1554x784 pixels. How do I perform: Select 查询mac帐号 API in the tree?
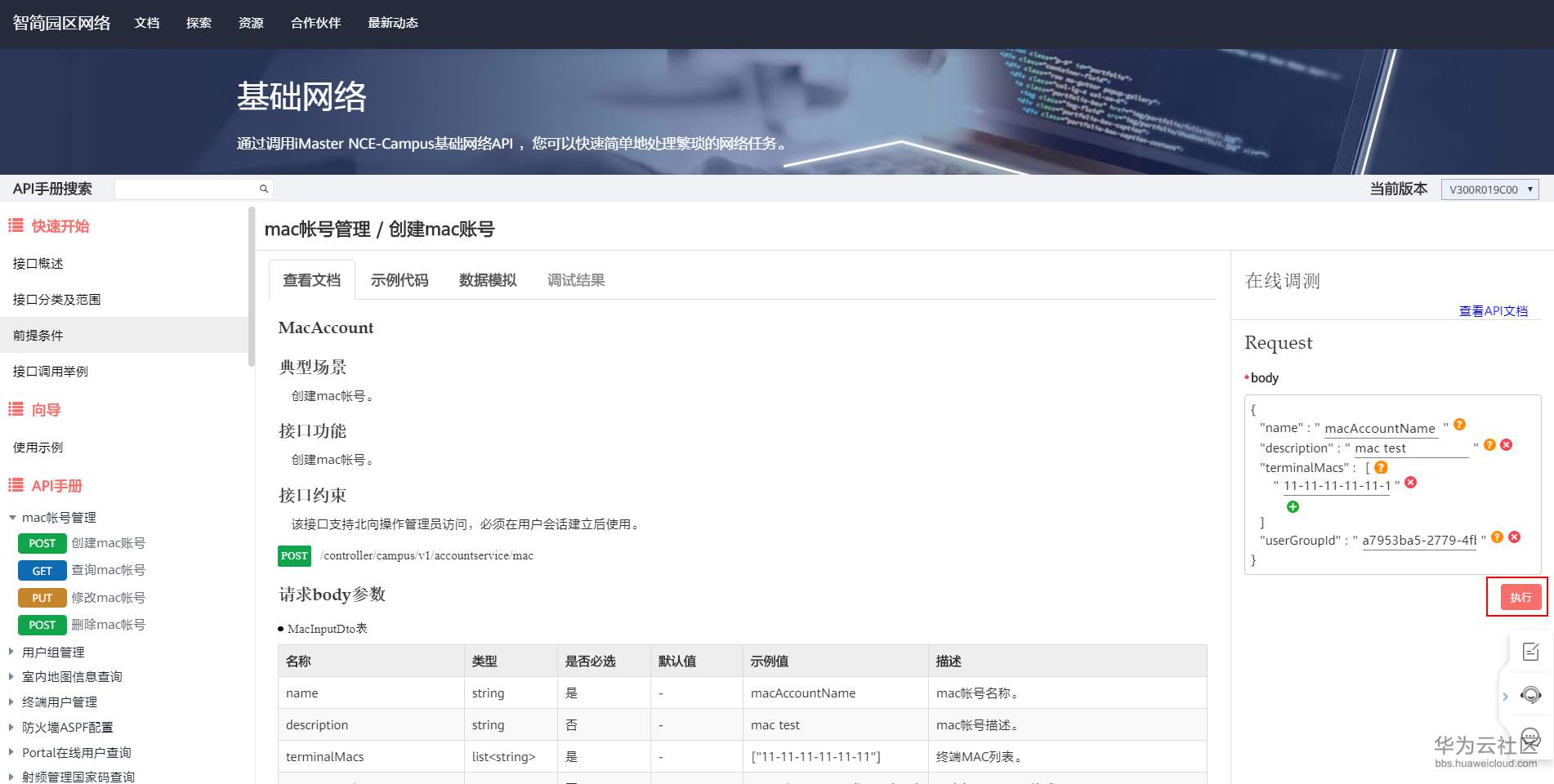[108, 570]
